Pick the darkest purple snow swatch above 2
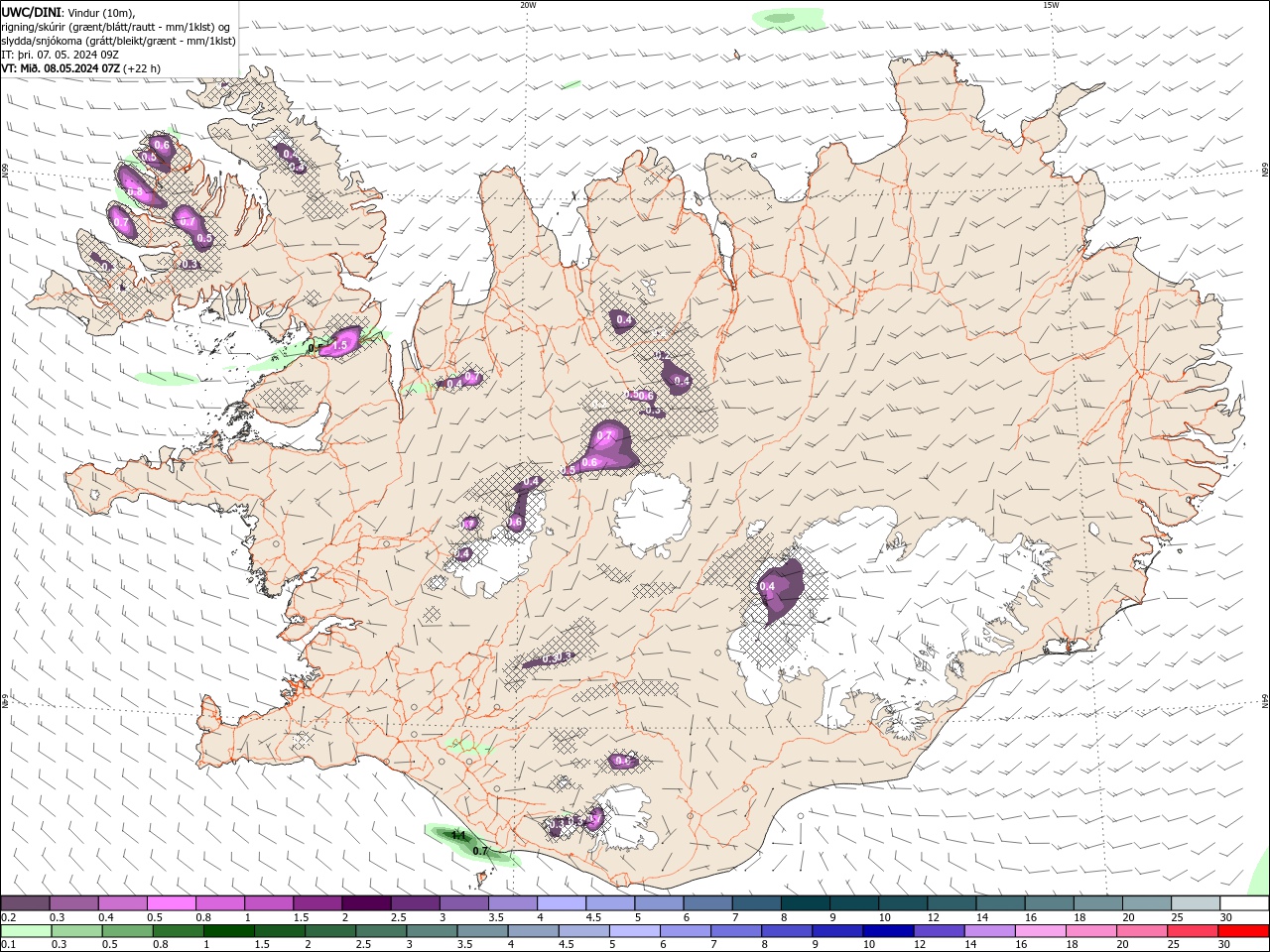This screenshot has height=952, width=1270. click(x=366, y=903)
